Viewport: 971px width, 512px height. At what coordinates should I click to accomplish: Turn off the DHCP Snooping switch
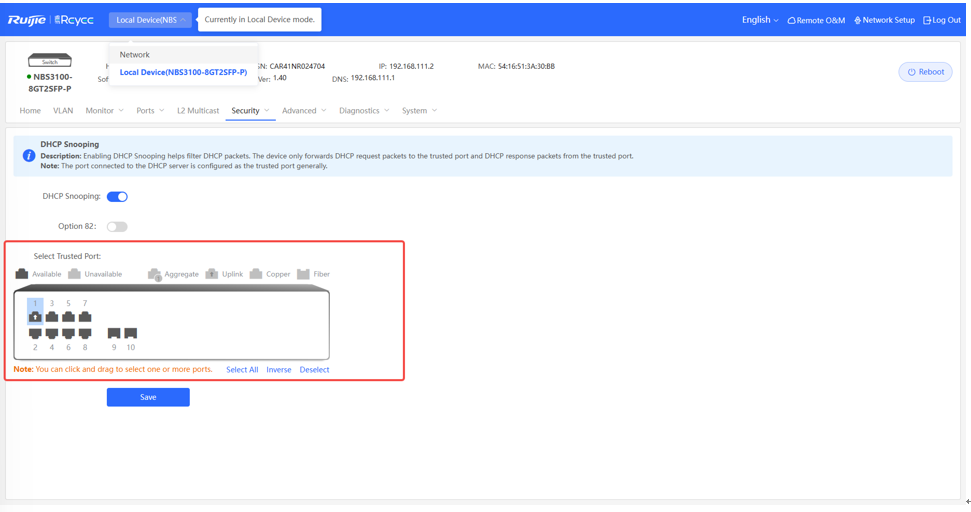pyautogui.click(x=117, y=196)
